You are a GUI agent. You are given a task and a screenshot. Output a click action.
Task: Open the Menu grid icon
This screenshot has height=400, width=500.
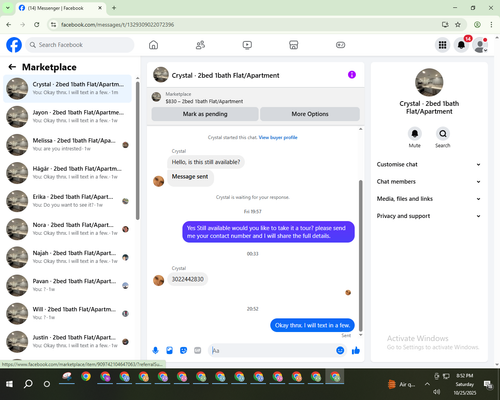click(442, 45)
